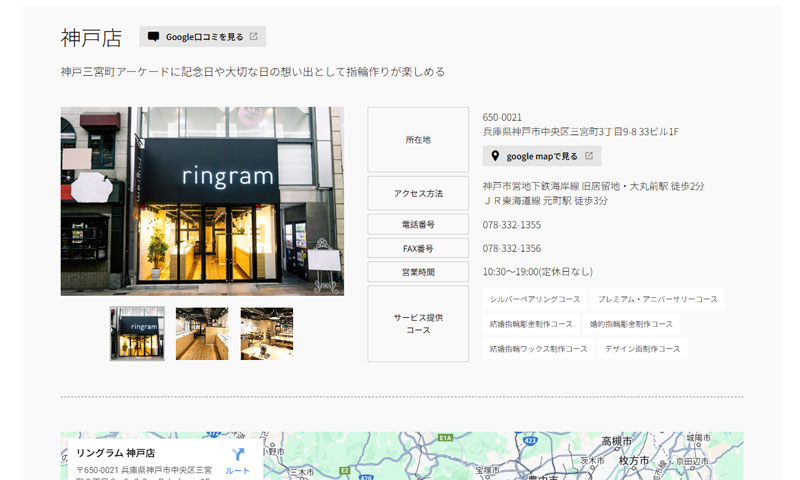This screenshot has height=480, width=800.
Task: Click アクセス方法 label cell
Action: tap(418, 193)
